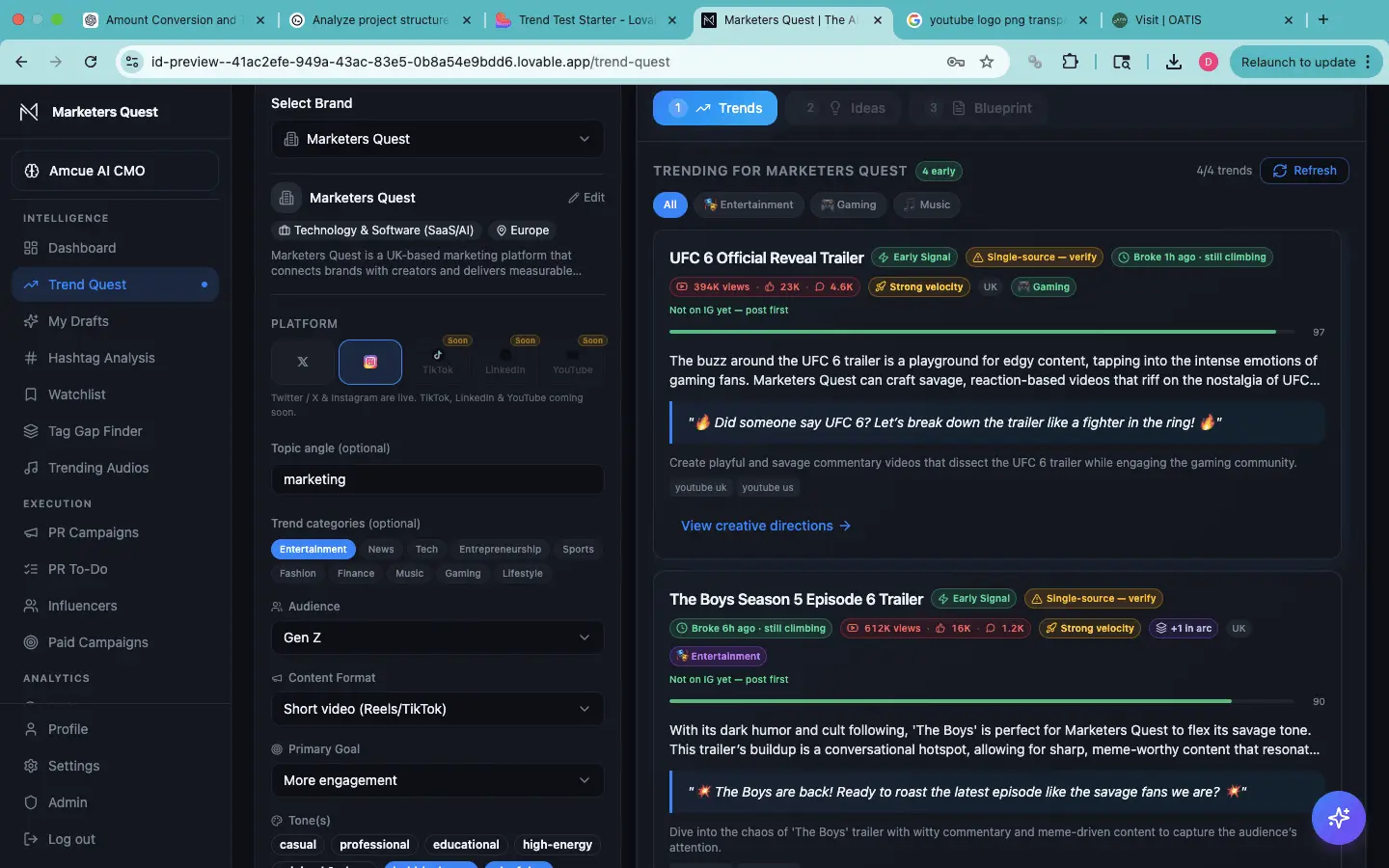This screenshot has width=1389, height=868.
Task: Toggle the casual tone chip
Action: point(298,845)
